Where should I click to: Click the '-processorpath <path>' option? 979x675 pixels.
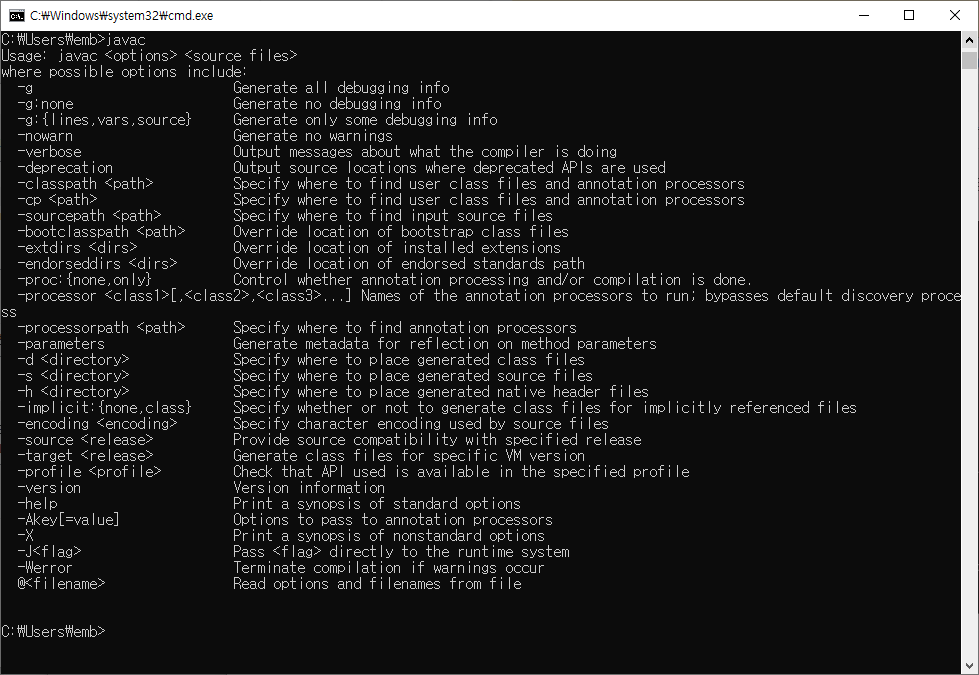pos(101,328)
